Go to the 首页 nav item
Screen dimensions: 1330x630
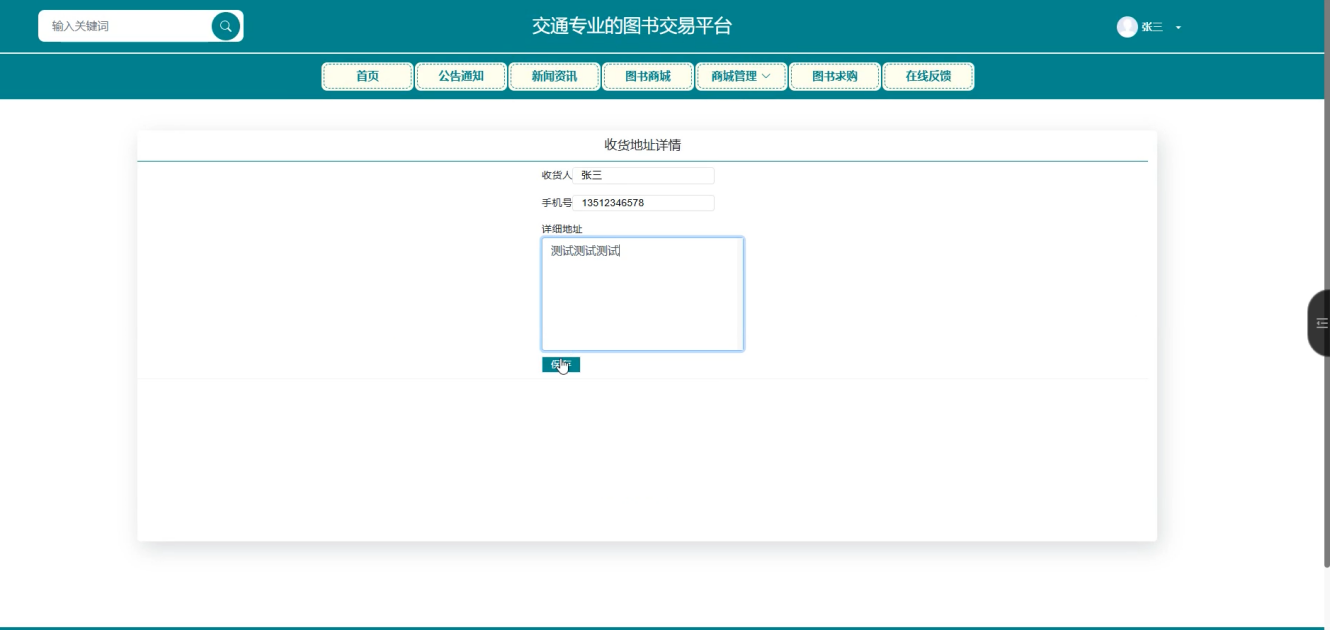(367, 76)
